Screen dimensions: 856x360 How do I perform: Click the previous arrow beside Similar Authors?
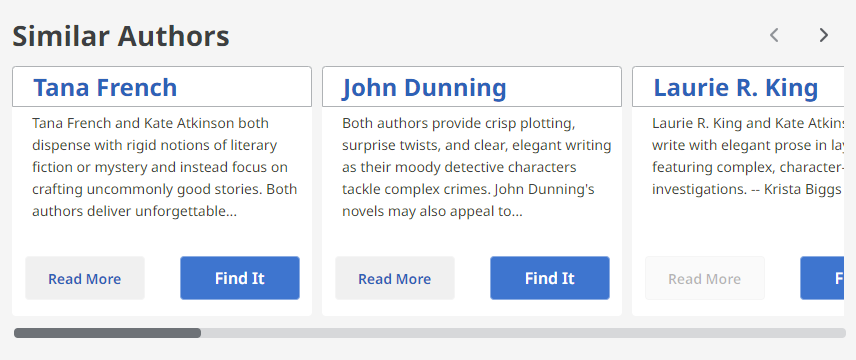(x=774, y=35)
